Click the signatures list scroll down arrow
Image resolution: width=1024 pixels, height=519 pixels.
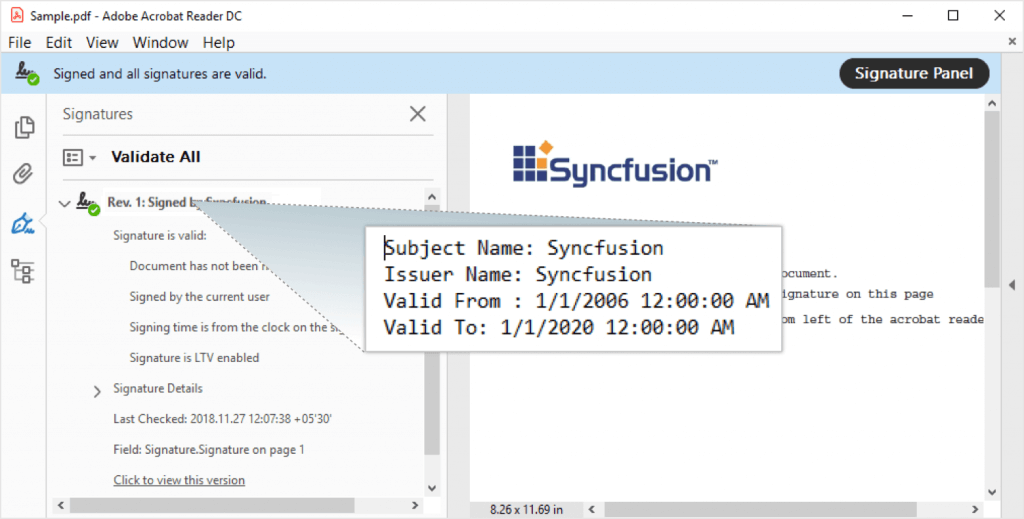click(x=432, y=488)
